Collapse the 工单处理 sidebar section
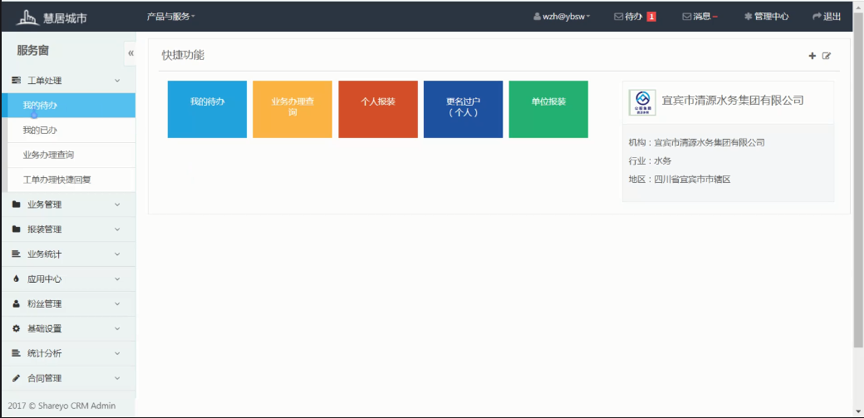 (x=67, y=81)
